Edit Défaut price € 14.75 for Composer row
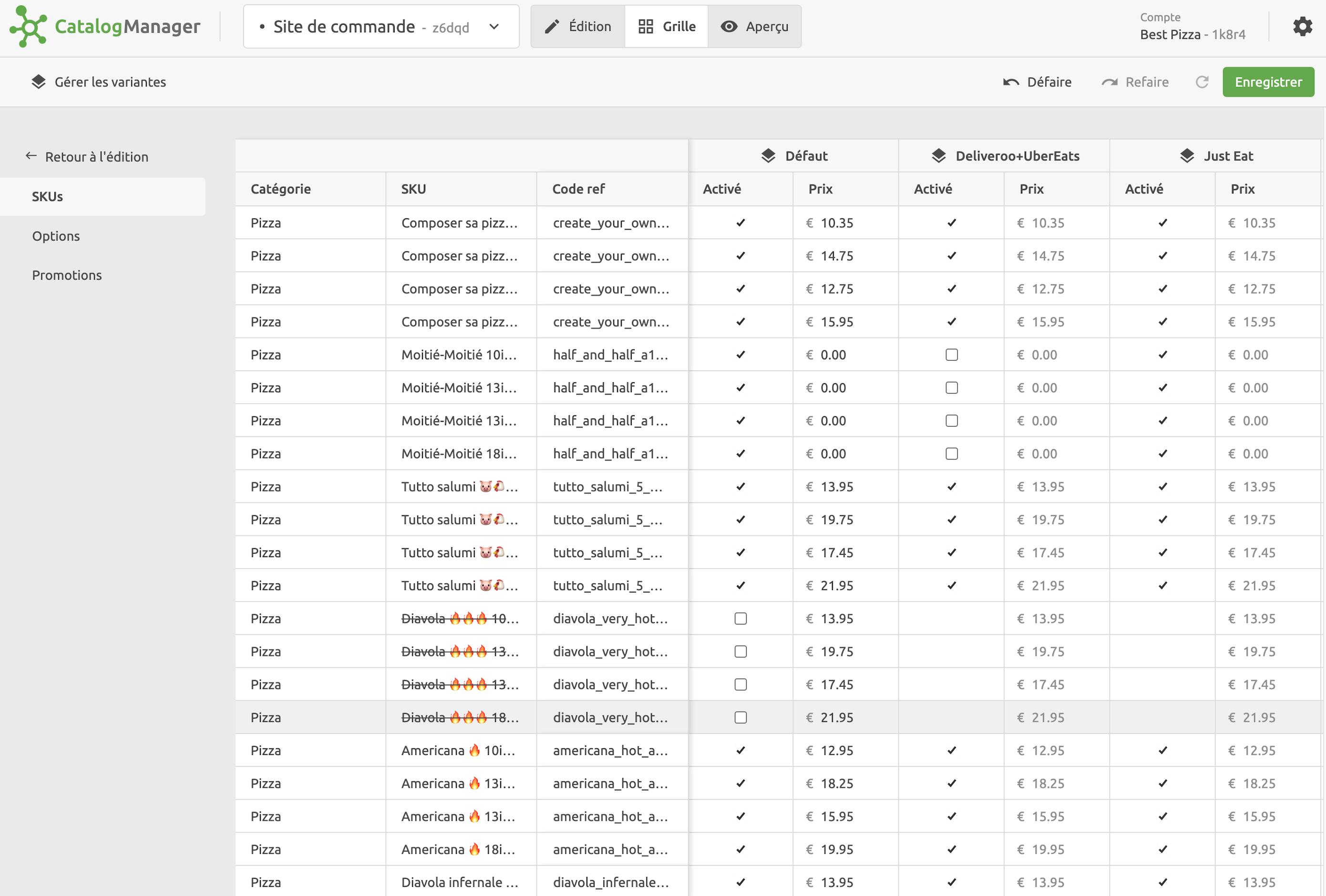The width and height of the screenshot is (1326, 896). (x=845, y=256)
